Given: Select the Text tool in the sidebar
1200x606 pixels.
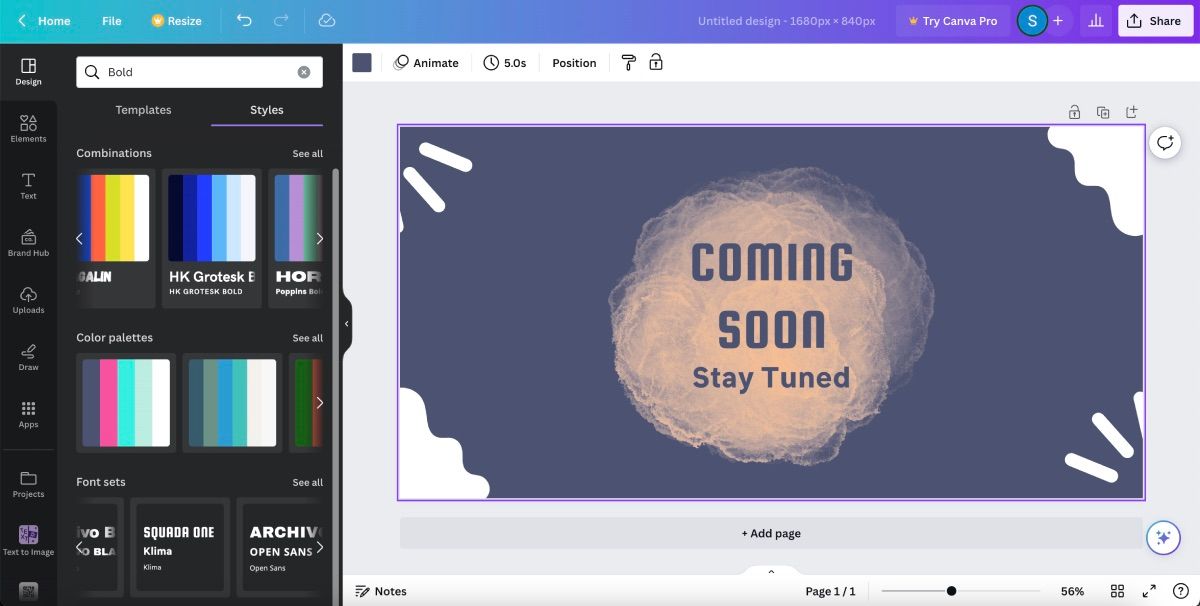Looking at the screenshot, I should (28, 186).
